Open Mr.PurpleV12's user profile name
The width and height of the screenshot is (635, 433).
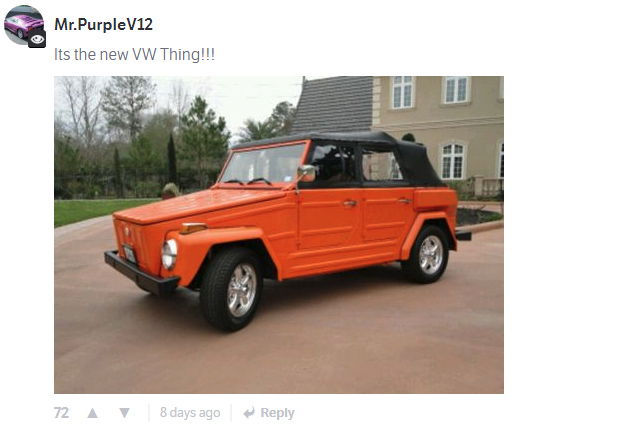103,24
